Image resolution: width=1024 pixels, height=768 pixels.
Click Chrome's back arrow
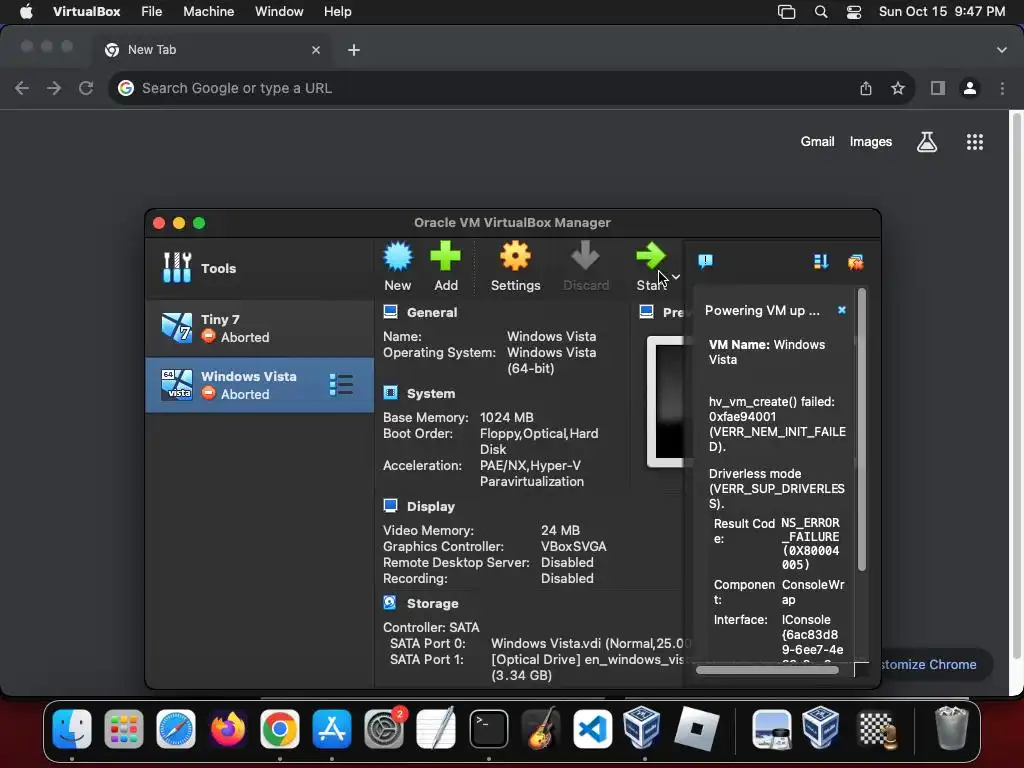tap(22, 88)
